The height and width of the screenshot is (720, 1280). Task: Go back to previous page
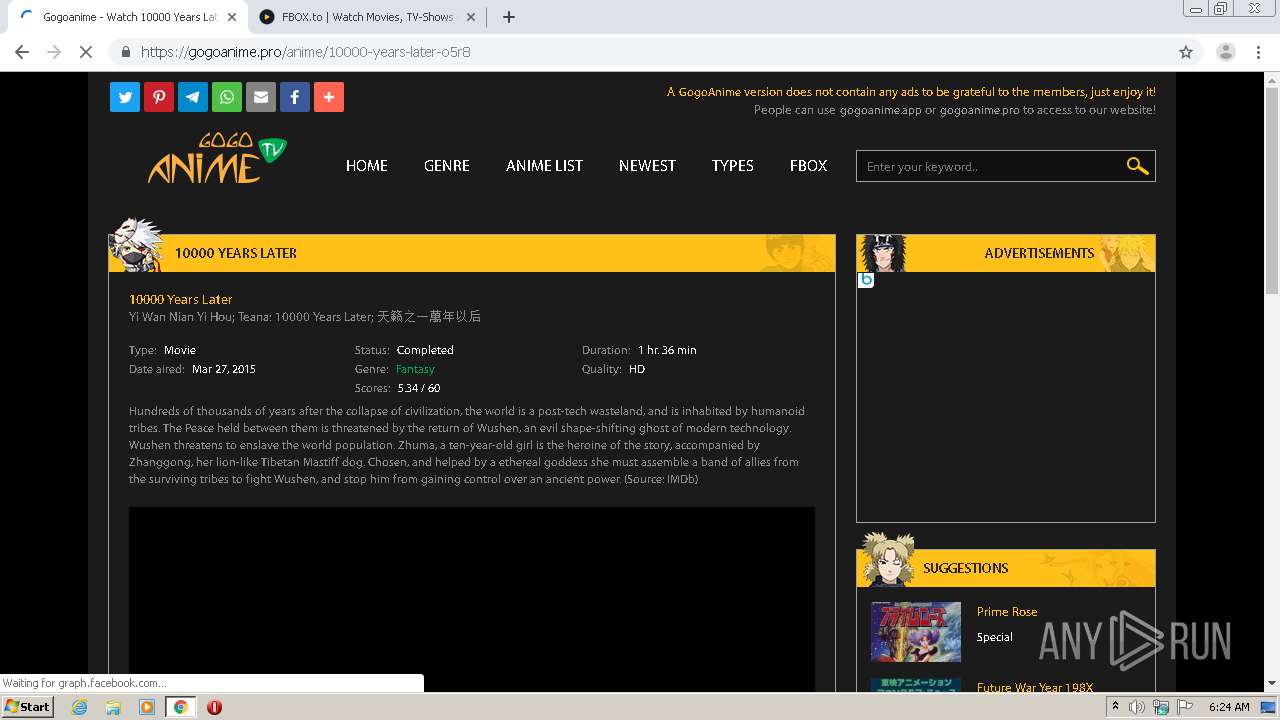coord(22,52)
